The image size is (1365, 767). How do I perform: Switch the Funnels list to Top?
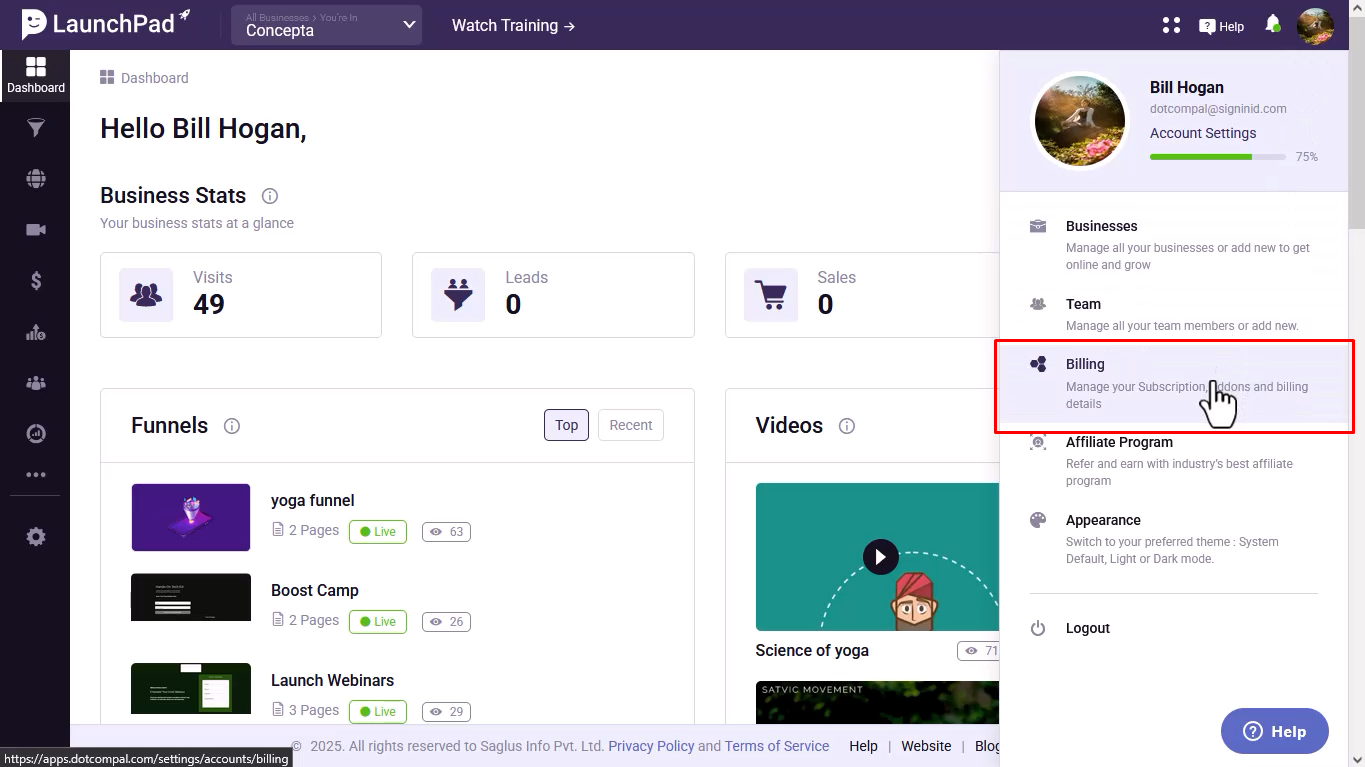click(x=566, y=425)
